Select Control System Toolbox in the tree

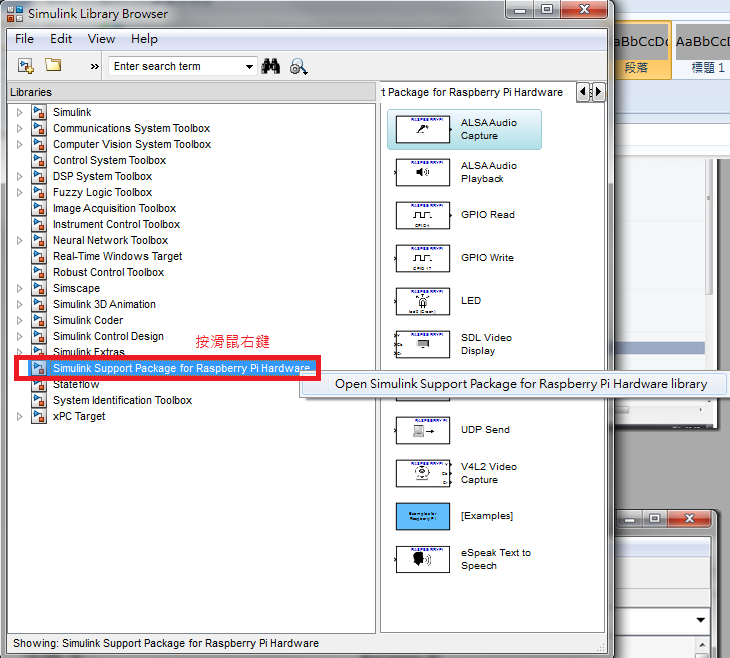click(109, 160)
